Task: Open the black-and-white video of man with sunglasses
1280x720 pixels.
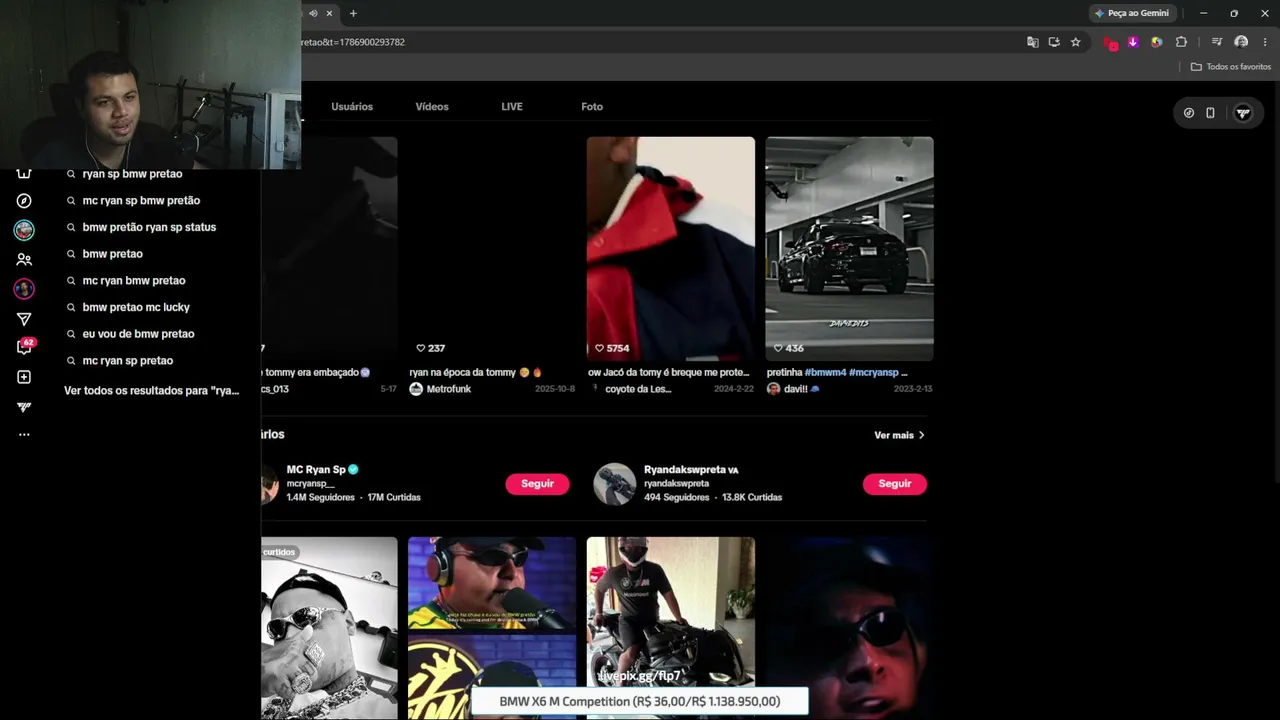Action: (x=329, y=628)
